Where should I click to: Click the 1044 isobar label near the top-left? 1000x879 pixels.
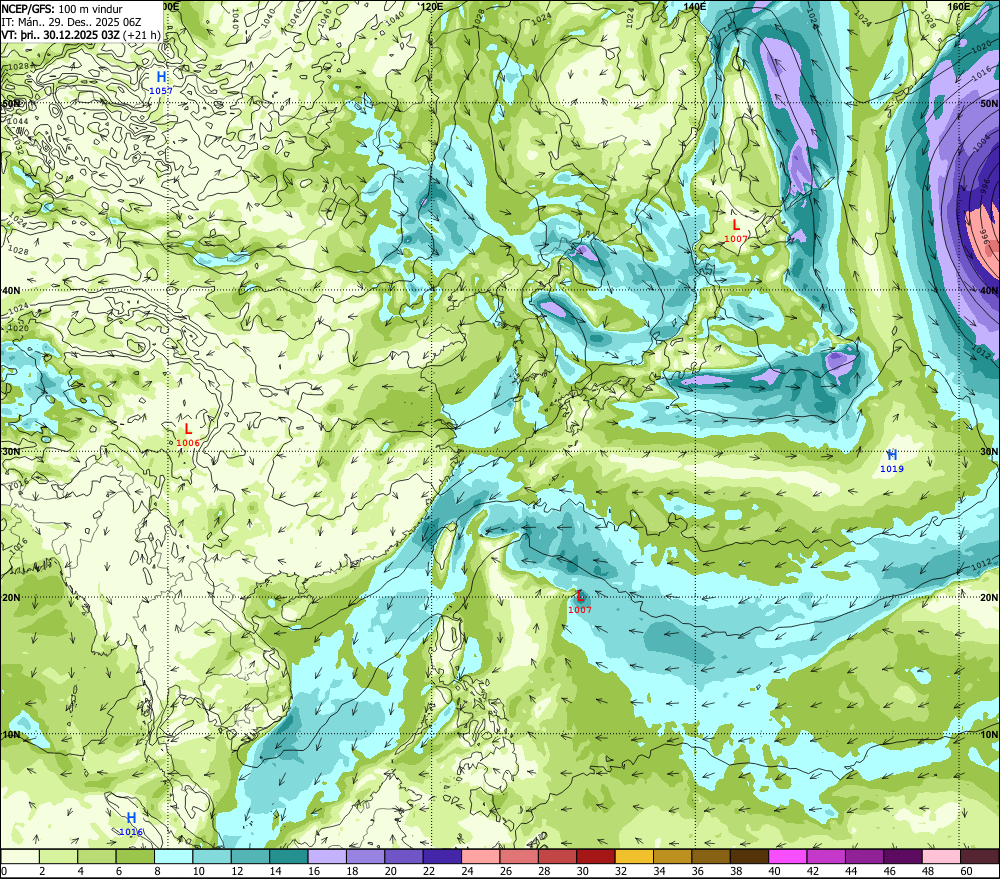18,121
